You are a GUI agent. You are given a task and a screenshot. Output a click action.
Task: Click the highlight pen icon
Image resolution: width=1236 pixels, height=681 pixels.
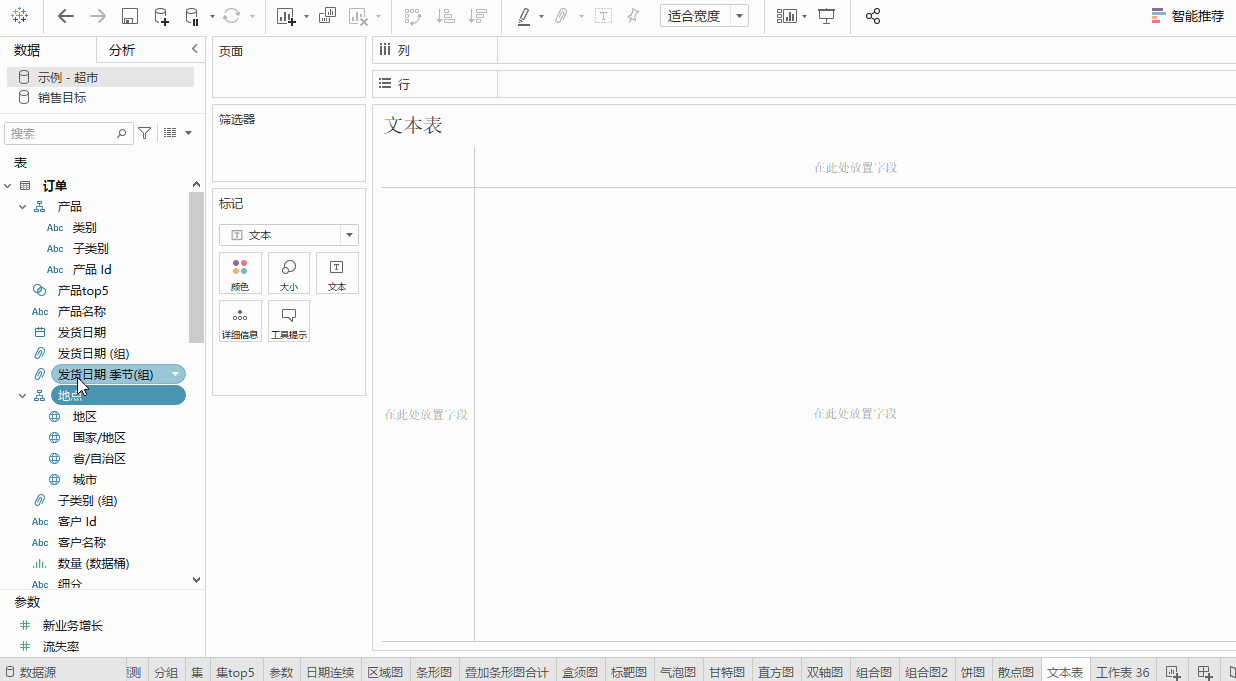click(524, 16)
